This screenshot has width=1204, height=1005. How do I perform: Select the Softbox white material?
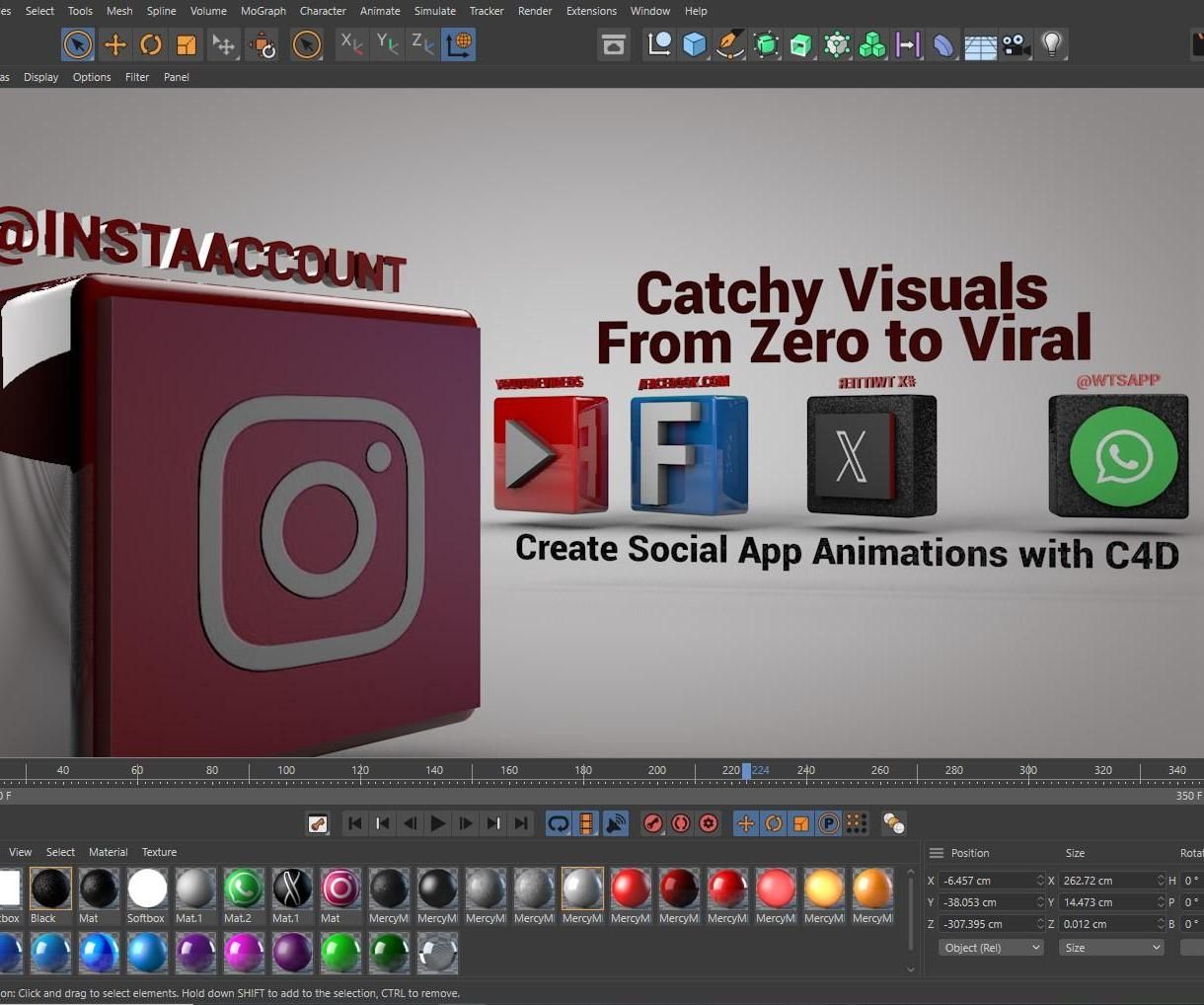pyautogui.click(x=147, y=895)
